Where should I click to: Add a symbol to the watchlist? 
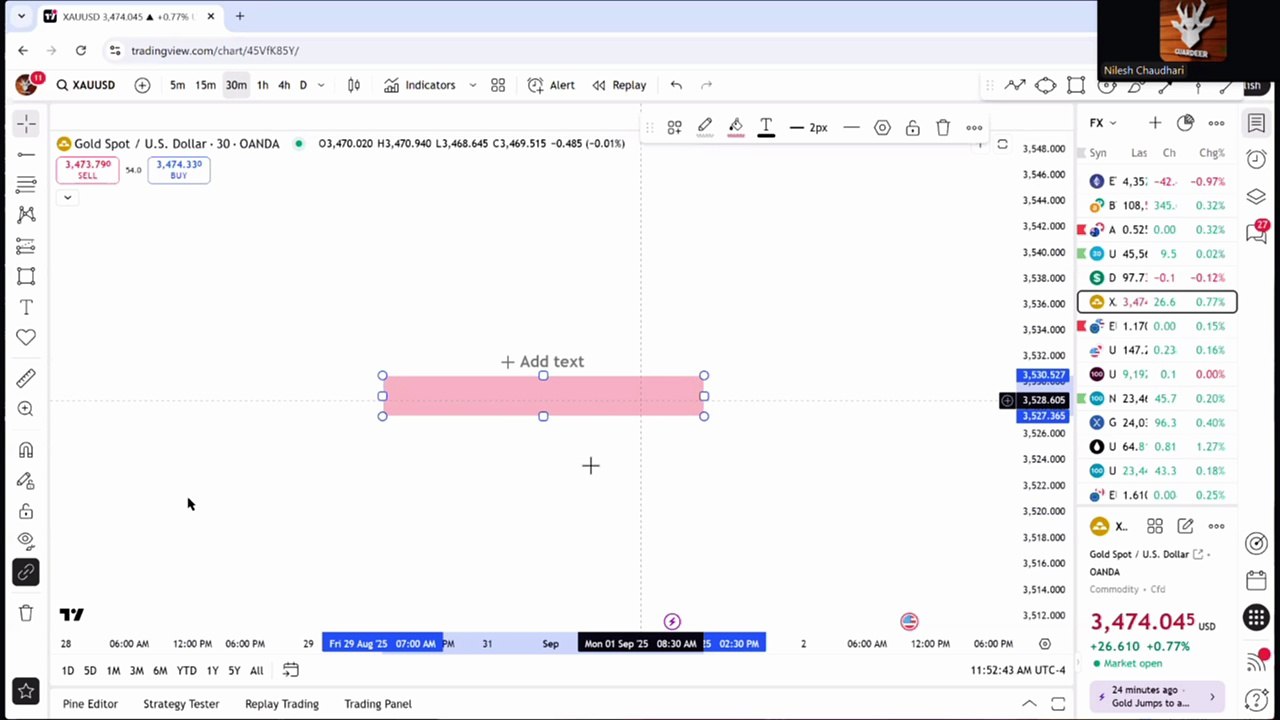pos(1155,123)
